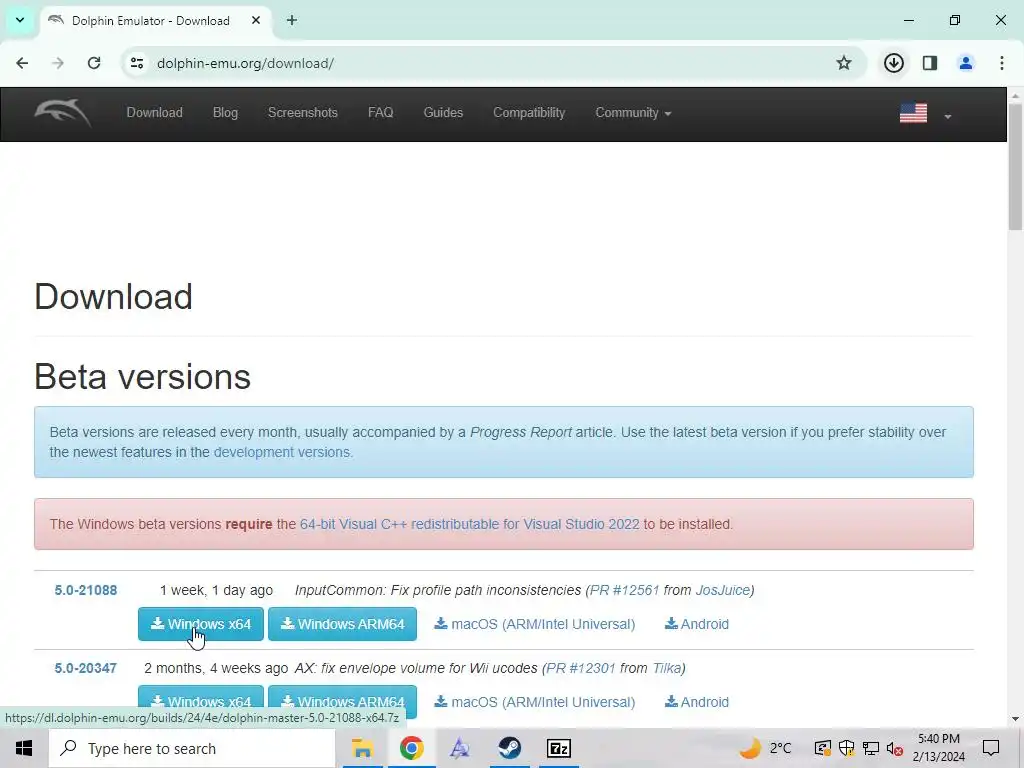1024x768 pixels.
Task: Download Windows x64 for 5.0-21088
Action: pos(200,624)
